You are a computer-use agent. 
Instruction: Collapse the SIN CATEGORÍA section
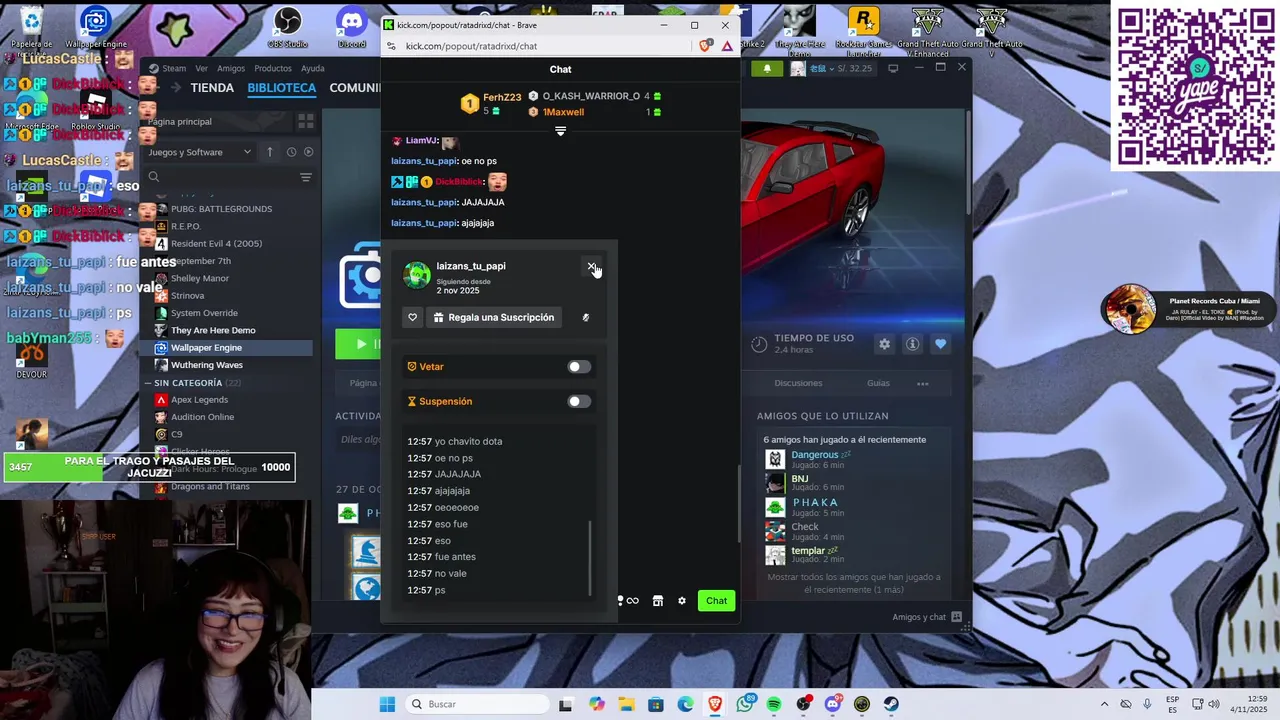(150, 383)
